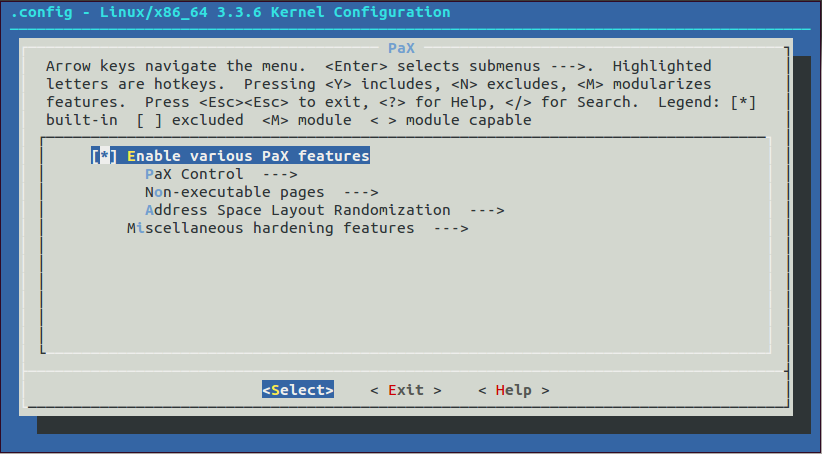This screenshot has height=454, width=822.
Task: Select the Enable various PaX features label
Action: [x=248, y=156]
